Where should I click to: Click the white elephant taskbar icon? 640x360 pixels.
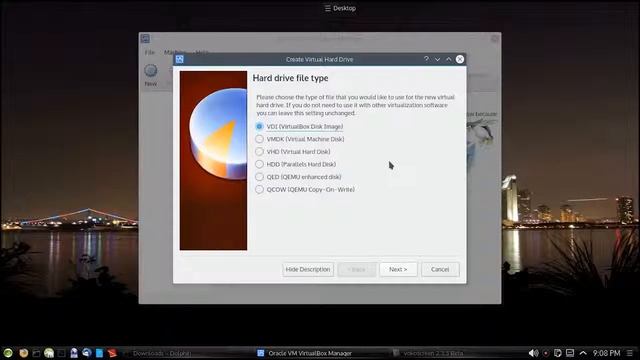(49, 353)
